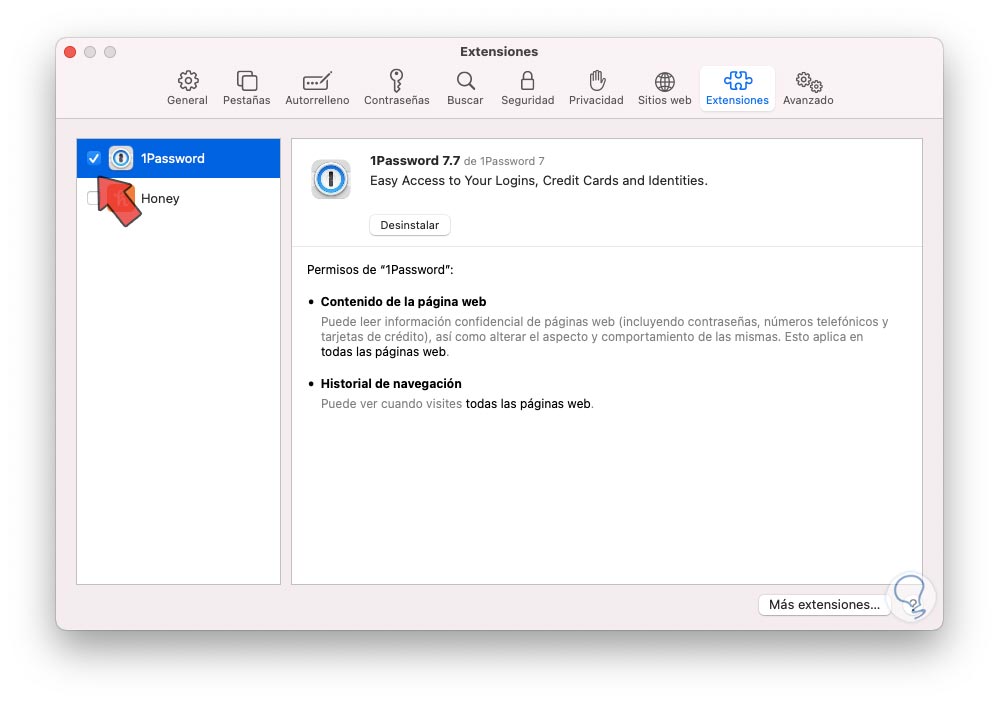The height and width of the screenshot is (704, 999).
Task: Click the 1Password icon in the sidebar list
Action: [x=120, y=158]
